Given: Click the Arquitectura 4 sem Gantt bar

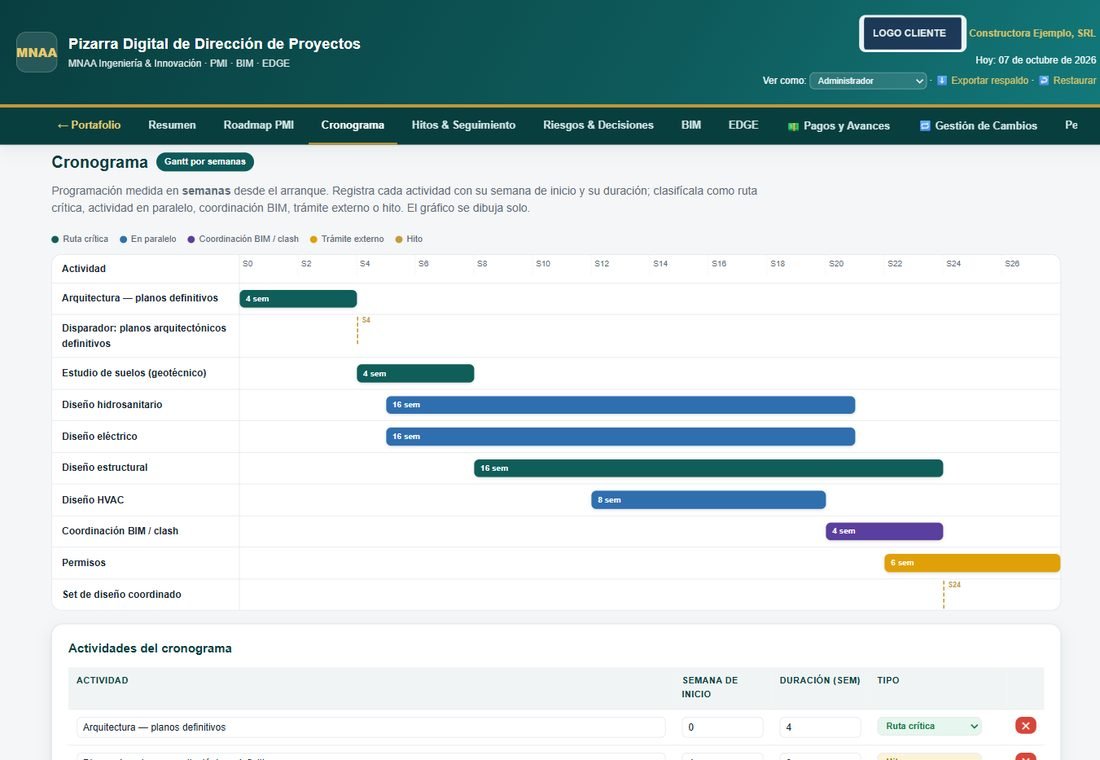Looking at the screenshot, I should 298,299.
